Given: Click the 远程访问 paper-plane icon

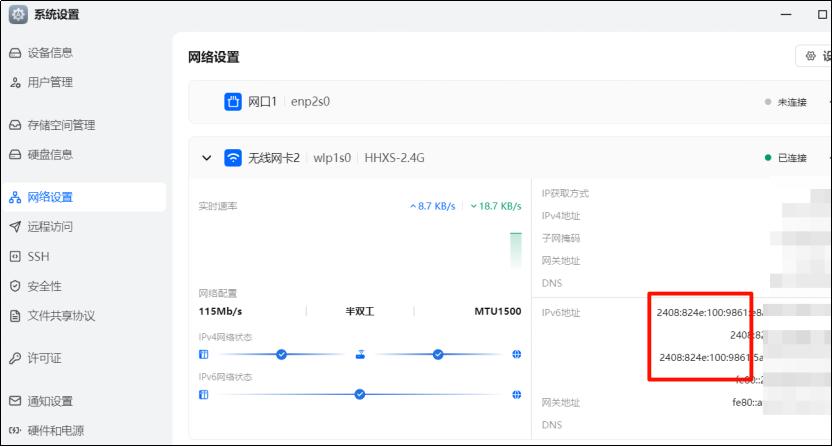Looking at the screenshot, I should point(15,227).
